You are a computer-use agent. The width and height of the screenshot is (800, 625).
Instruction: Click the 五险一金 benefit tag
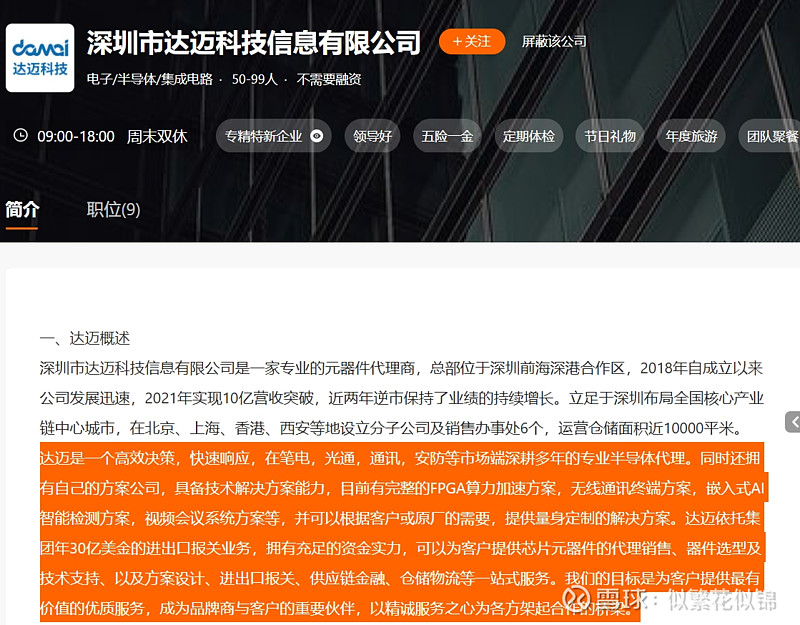click(x=447, y=136)
